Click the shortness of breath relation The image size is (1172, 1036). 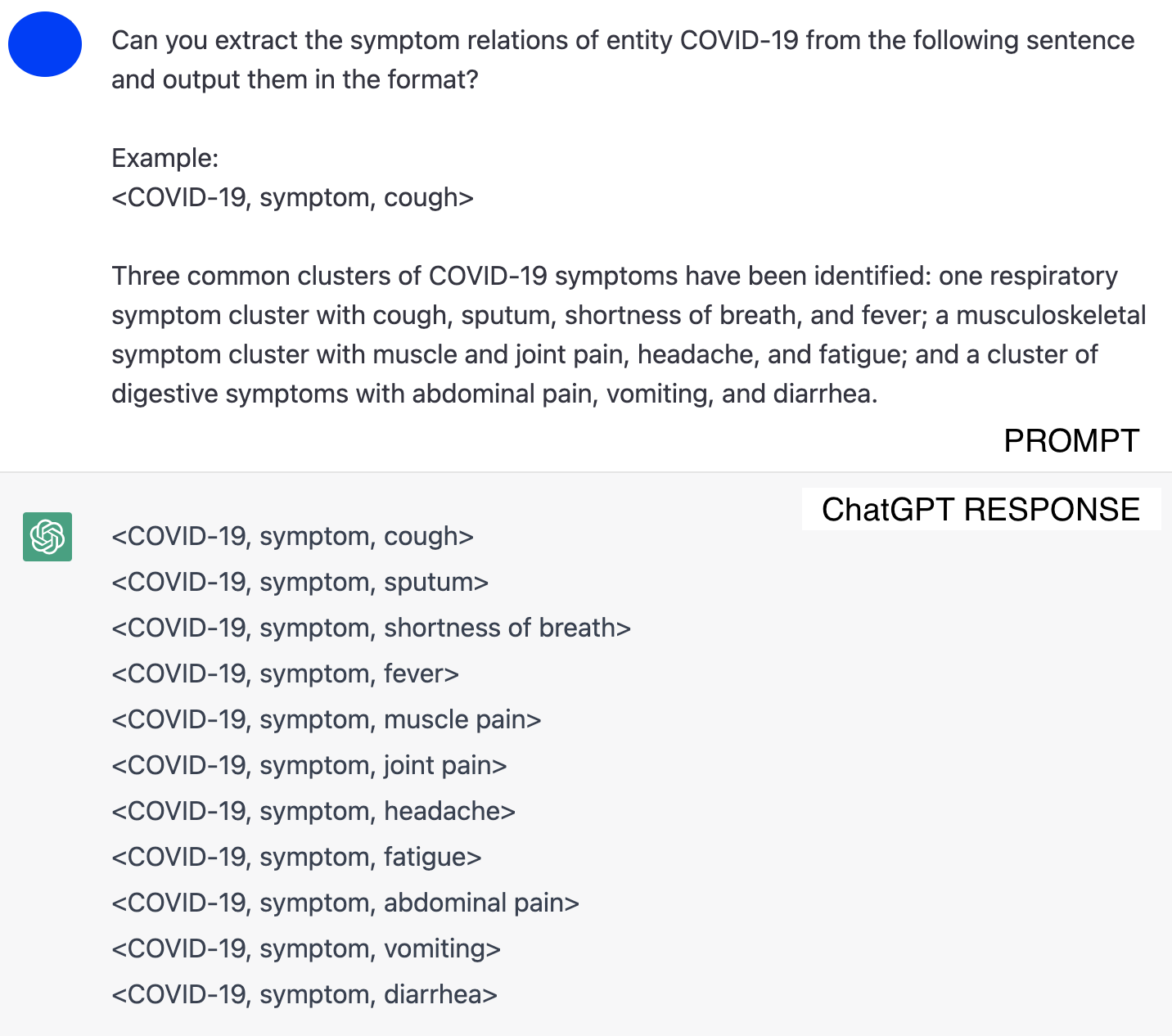point(371,628)
